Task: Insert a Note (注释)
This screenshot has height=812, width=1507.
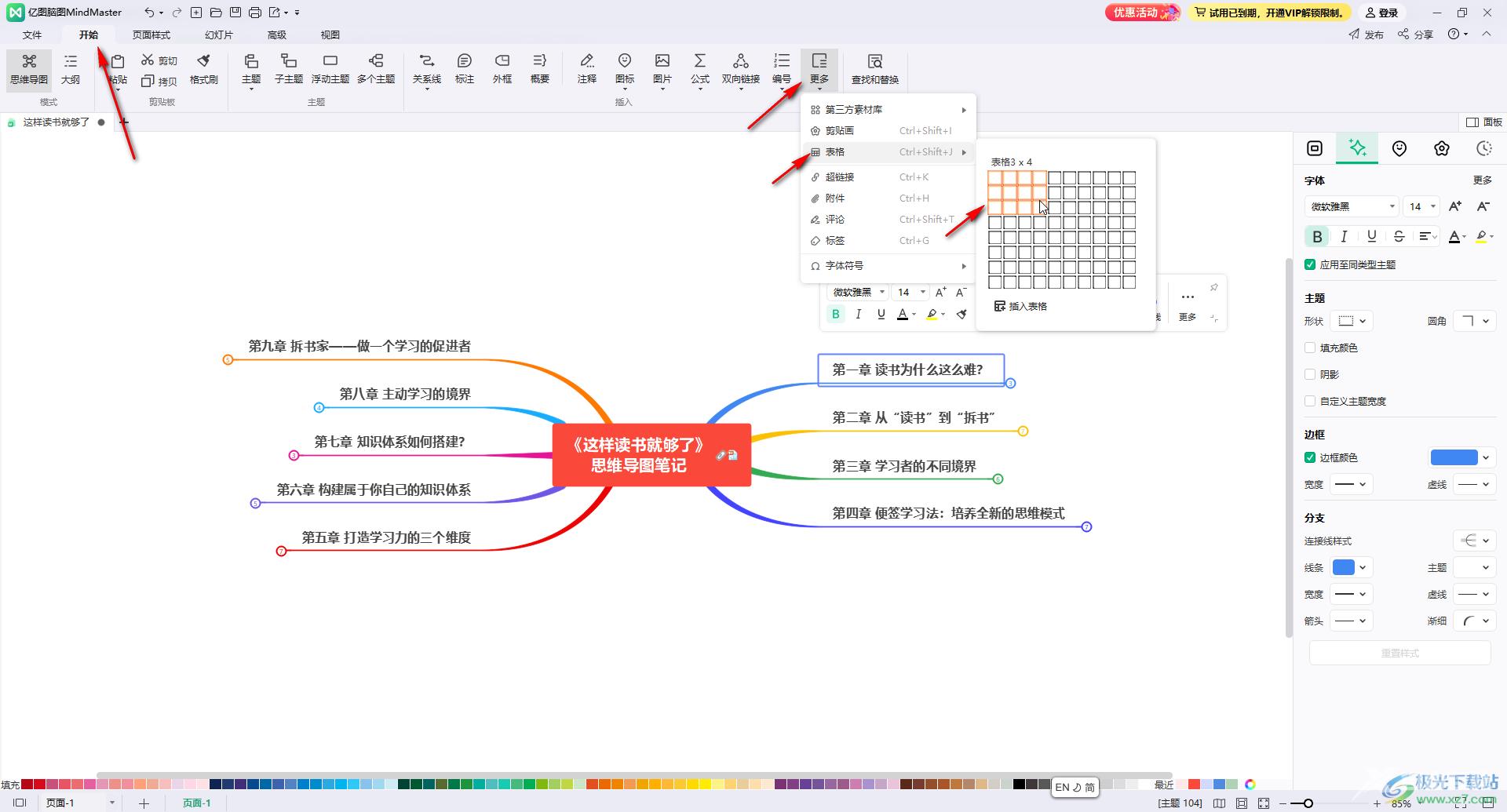Action: [587, 69]
